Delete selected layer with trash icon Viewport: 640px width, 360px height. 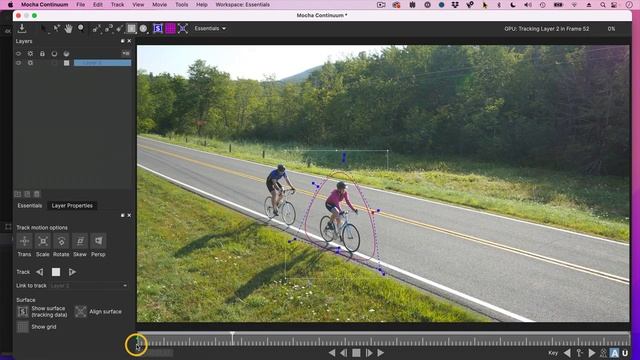(x=36, y=194)
